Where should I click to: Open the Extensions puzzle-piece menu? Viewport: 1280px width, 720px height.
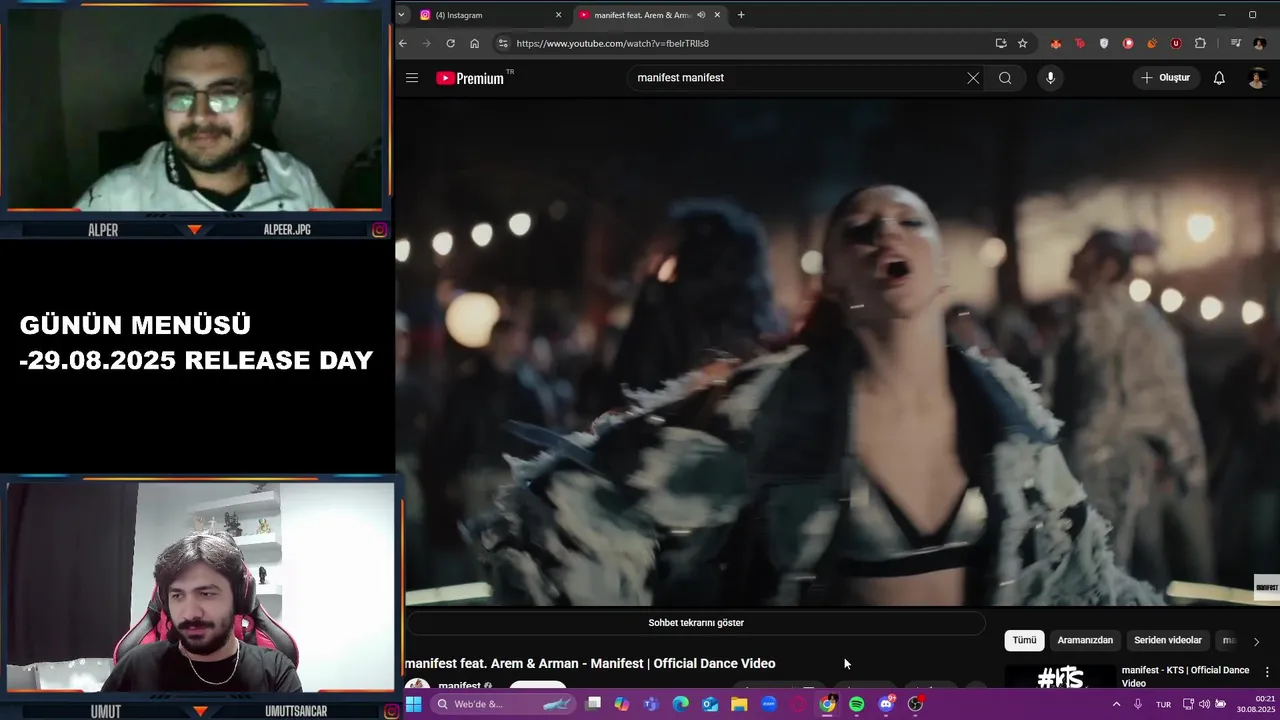point(1200,43)
